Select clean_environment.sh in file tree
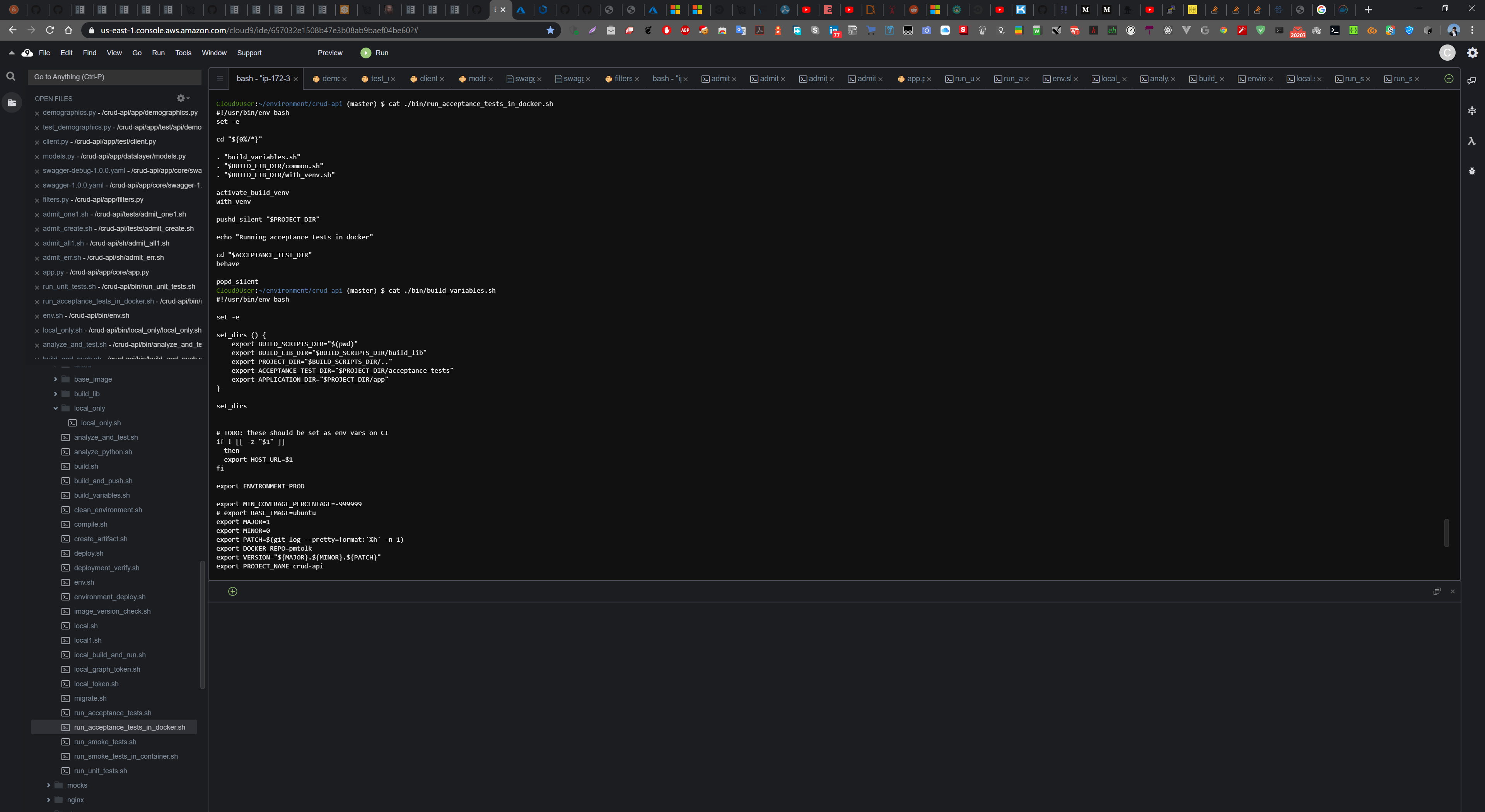This screenshot has width=1485, height=812. point(108,510)
